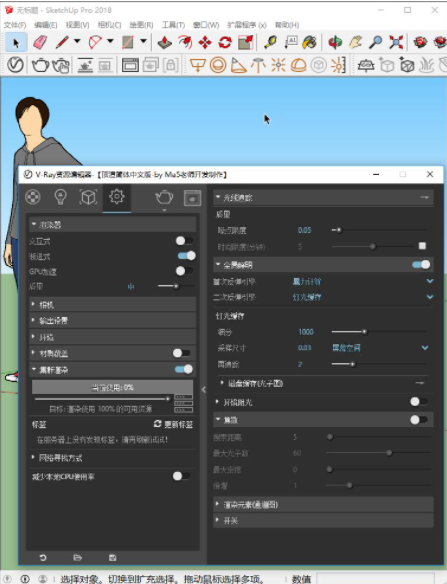Start render with V-Ray teapot icon
The width and height of the screenshot is (447, 584).
coord(40,65)
